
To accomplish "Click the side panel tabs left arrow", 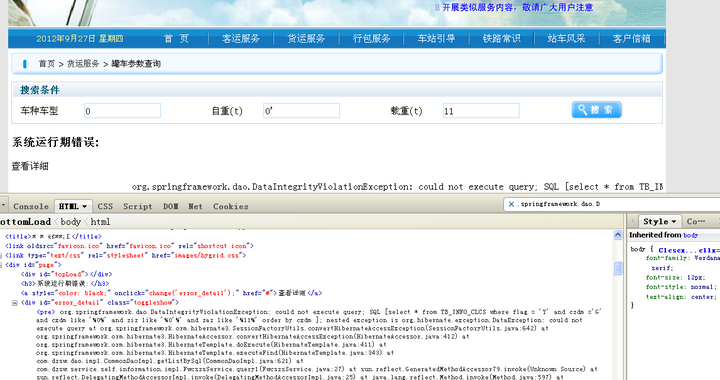I will pyautogui.click(x=632, y=221).
